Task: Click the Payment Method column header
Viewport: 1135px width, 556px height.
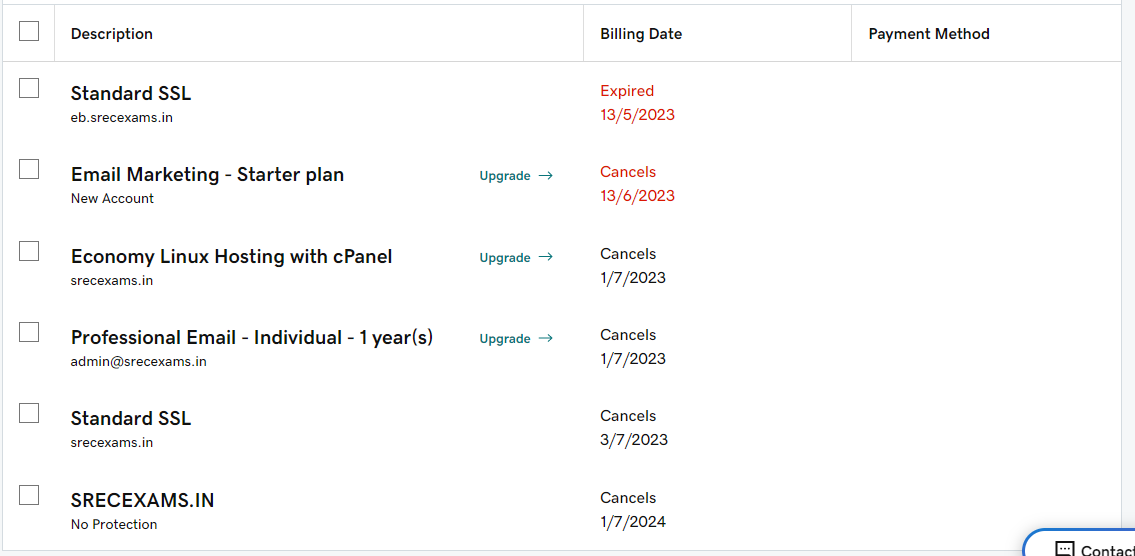Action: 929,34
